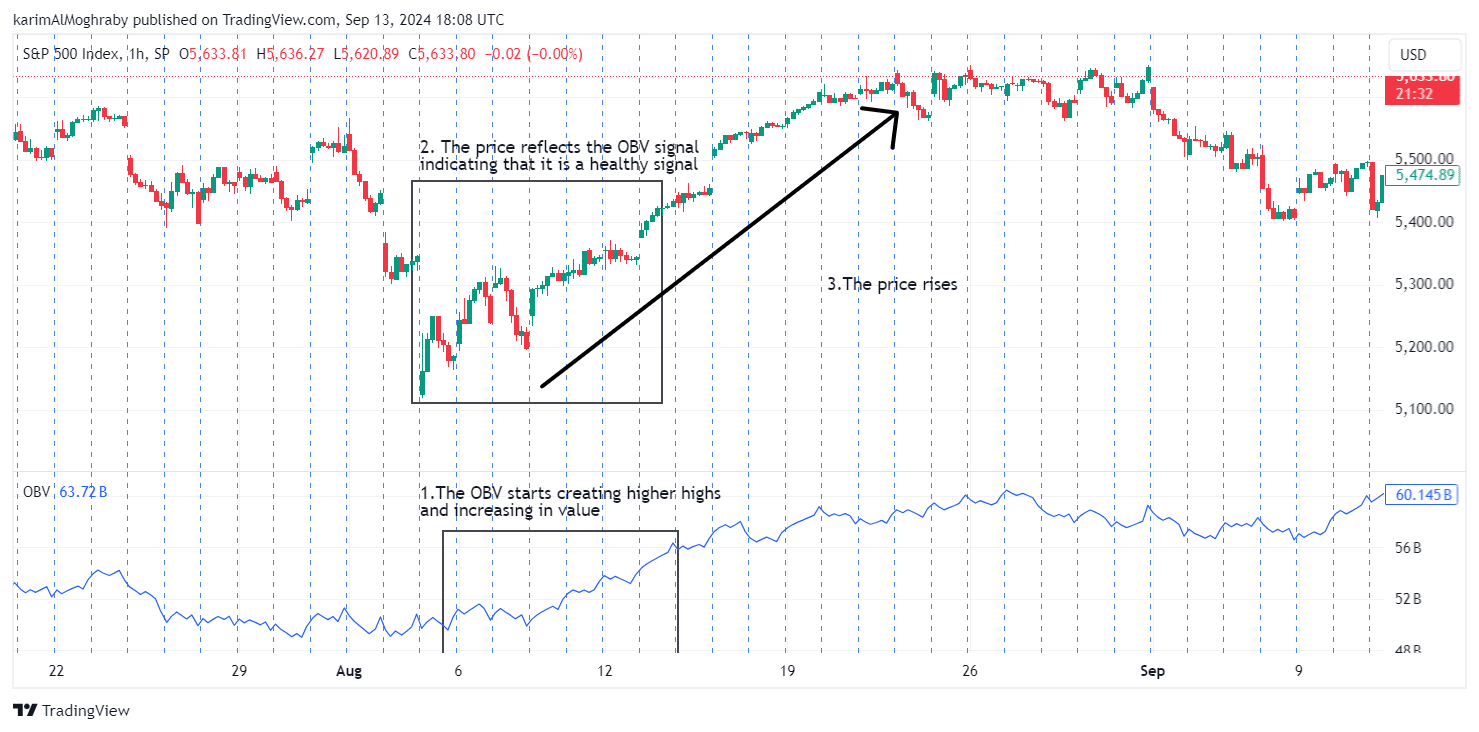
Task: Click the 56 B OBV axis label
Action: (x=1408, y=548)
